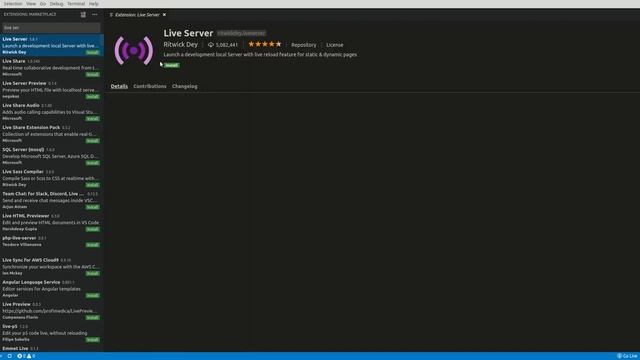640x360 pixels.
Task: Open the License link
Action: click(335, 45)
